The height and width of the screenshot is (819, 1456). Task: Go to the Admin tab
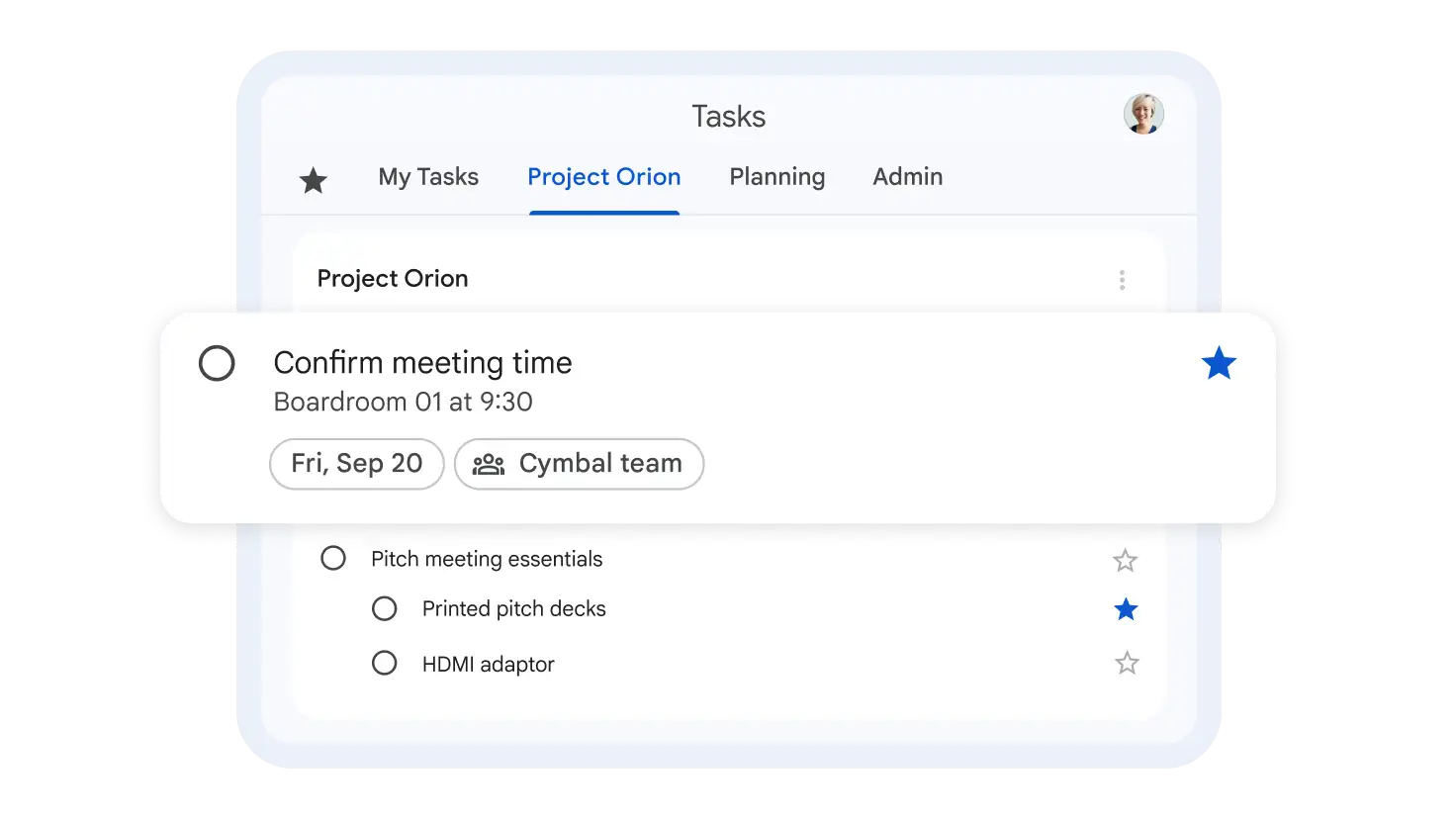coord(907,177)
